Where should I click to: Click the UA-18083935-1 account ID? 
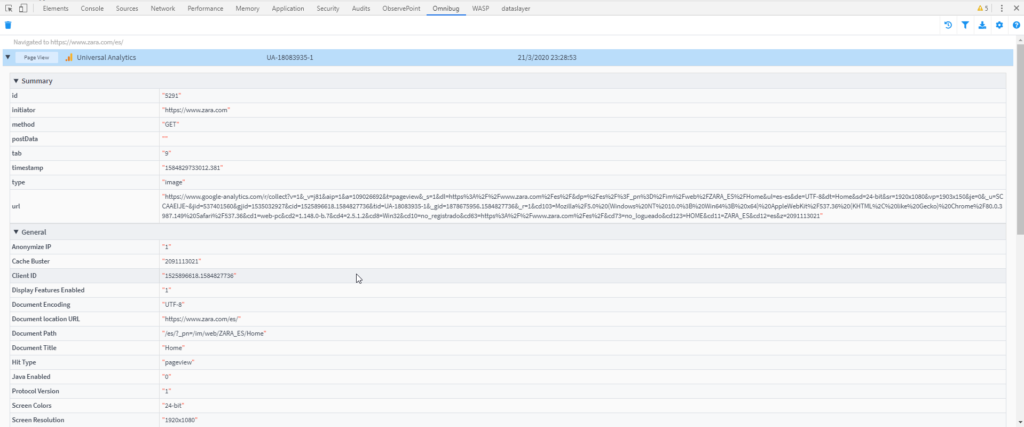(x=290, y=57)
